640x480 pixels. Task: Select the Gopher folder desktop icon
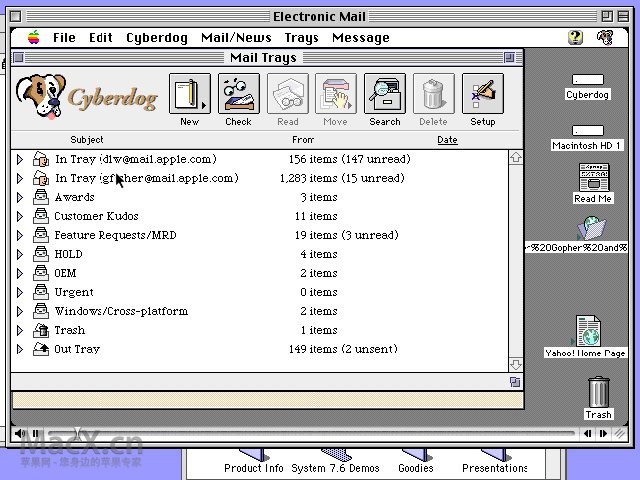tap(591, 228)
